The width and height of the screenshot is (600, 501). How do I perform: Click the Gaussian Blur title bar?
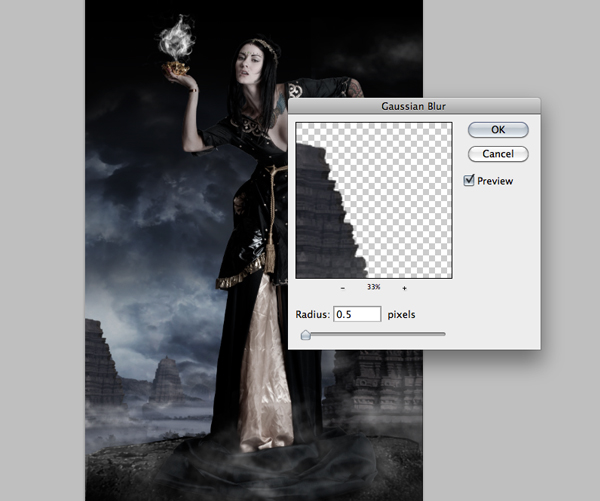414,106
